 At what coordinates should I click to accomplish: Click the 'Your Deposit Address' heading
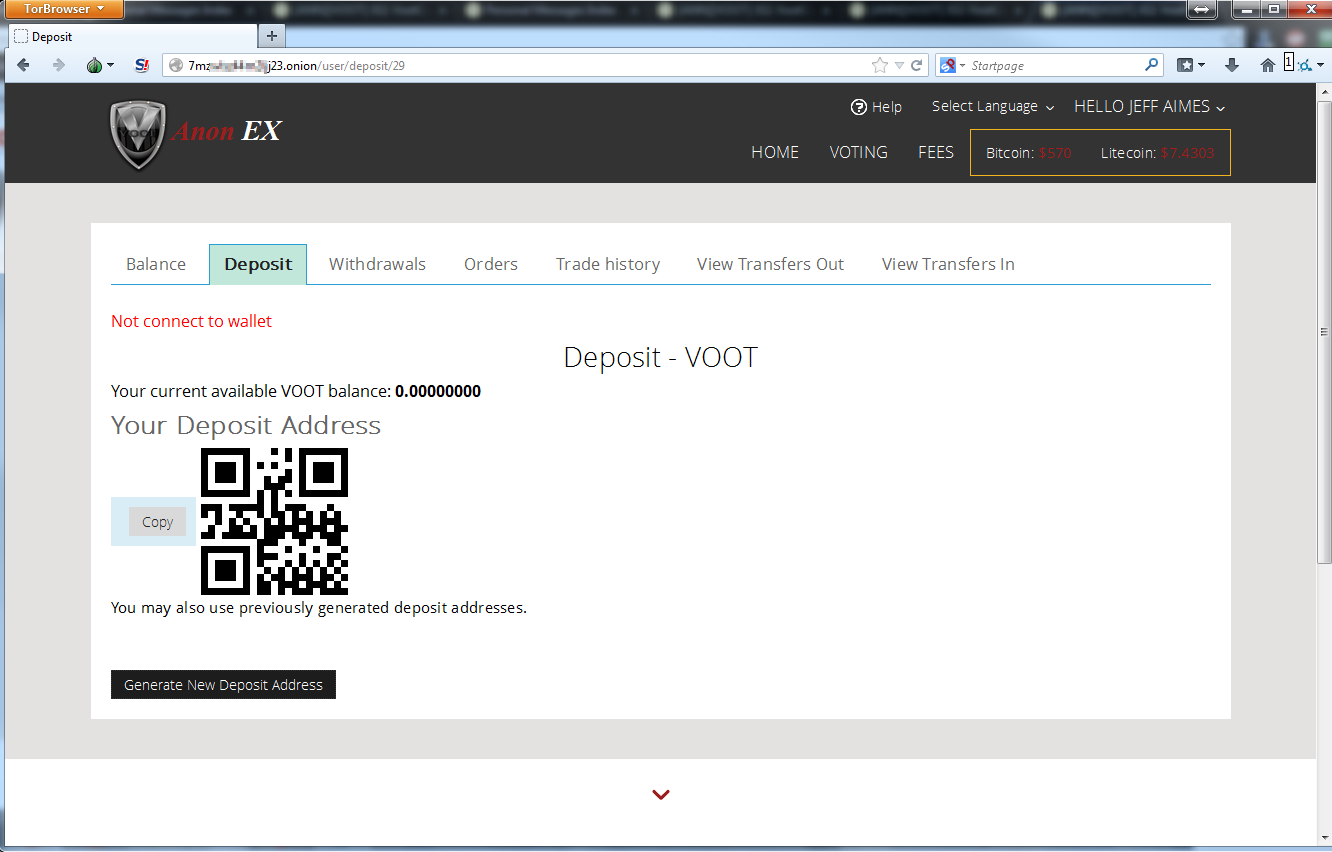tap(246, 425)
